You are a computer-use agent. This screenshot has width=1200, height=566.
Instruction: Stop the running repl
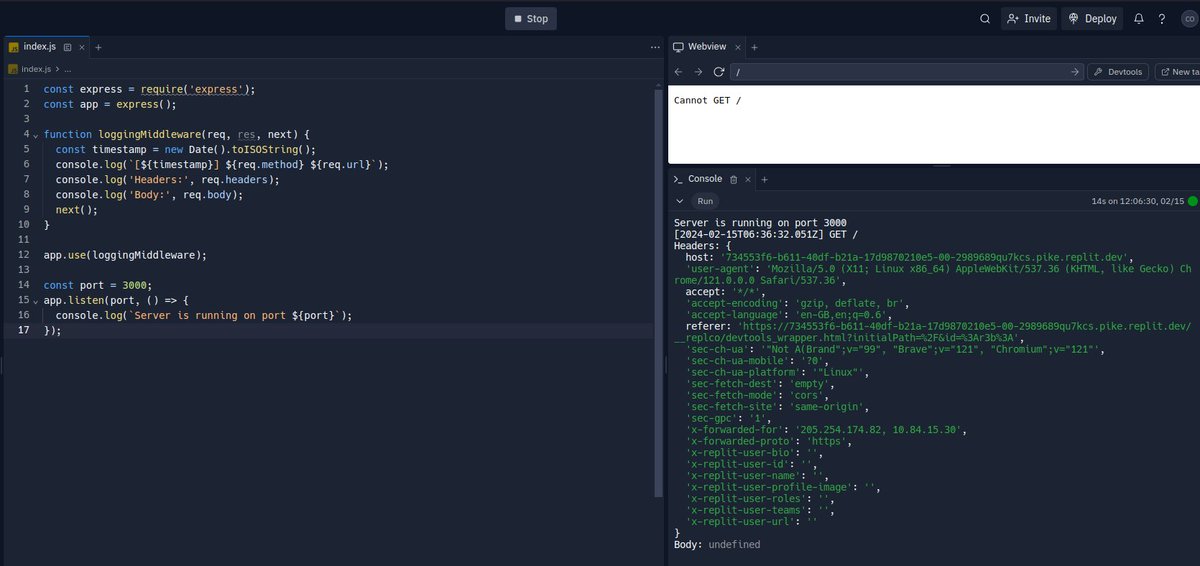(531, 18)
